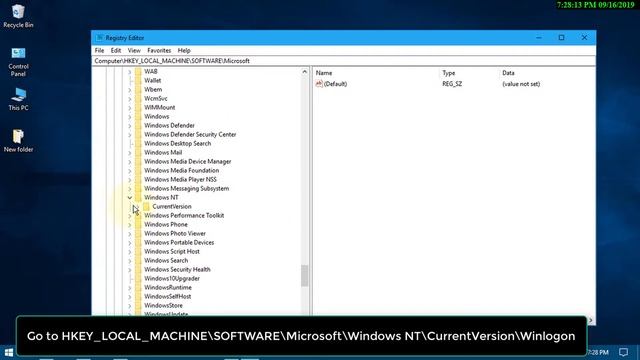
Task: Select the Windows10Upgrader key
Action: pyautogui.click(x=171, y=278)
